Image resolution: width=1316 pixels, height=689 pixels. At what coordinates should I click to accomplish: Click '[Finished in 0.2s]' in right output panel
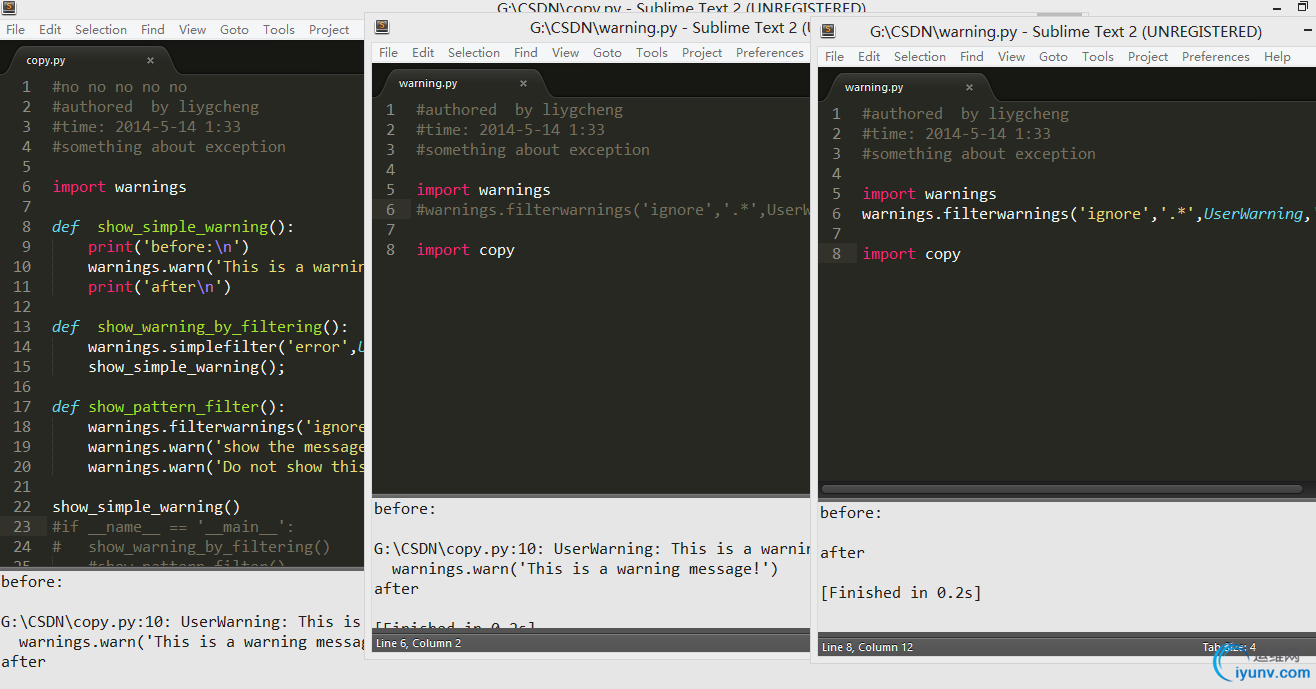coord(901,593)
